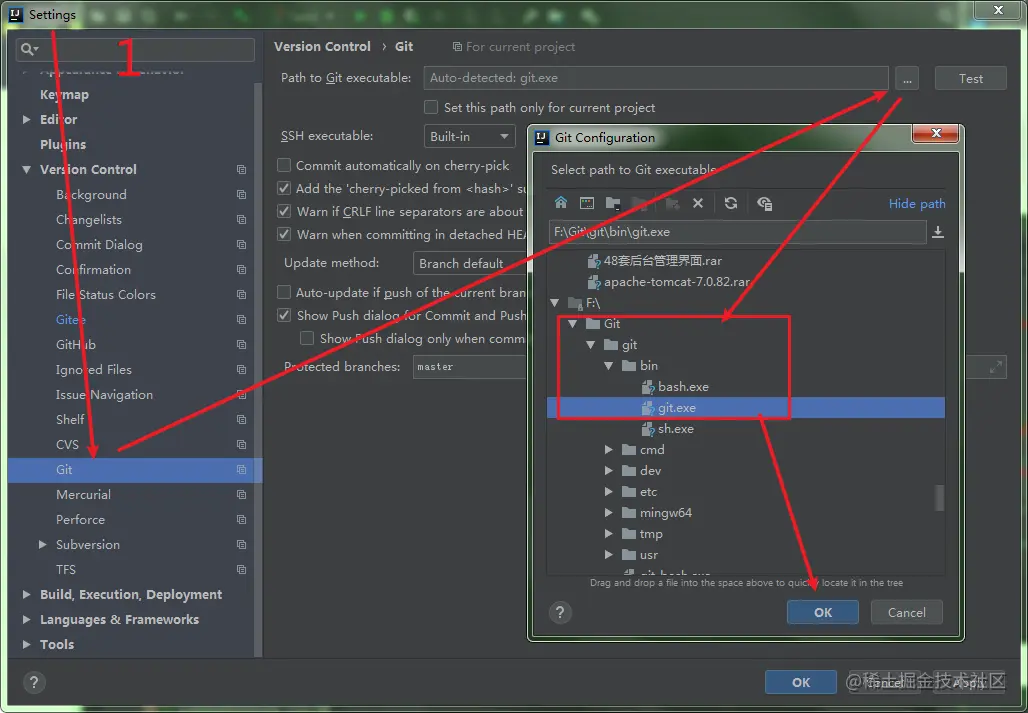Click per-project icon on Gitee row
This screenshot has width=1028, height=713.
coord(241,319)
